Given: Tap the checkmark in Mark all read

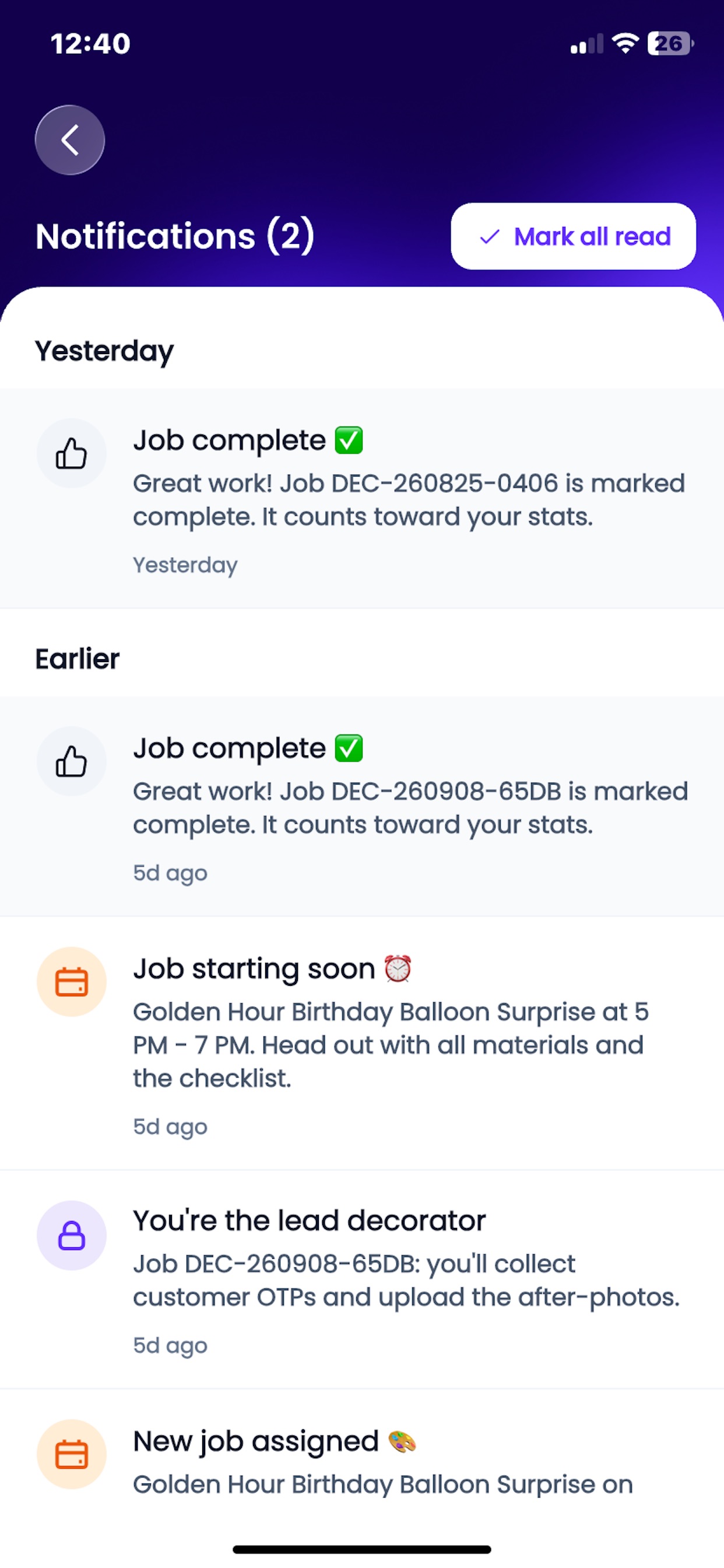Looking at the screenshot, I should pyautogui.click(x=490, y=237).
